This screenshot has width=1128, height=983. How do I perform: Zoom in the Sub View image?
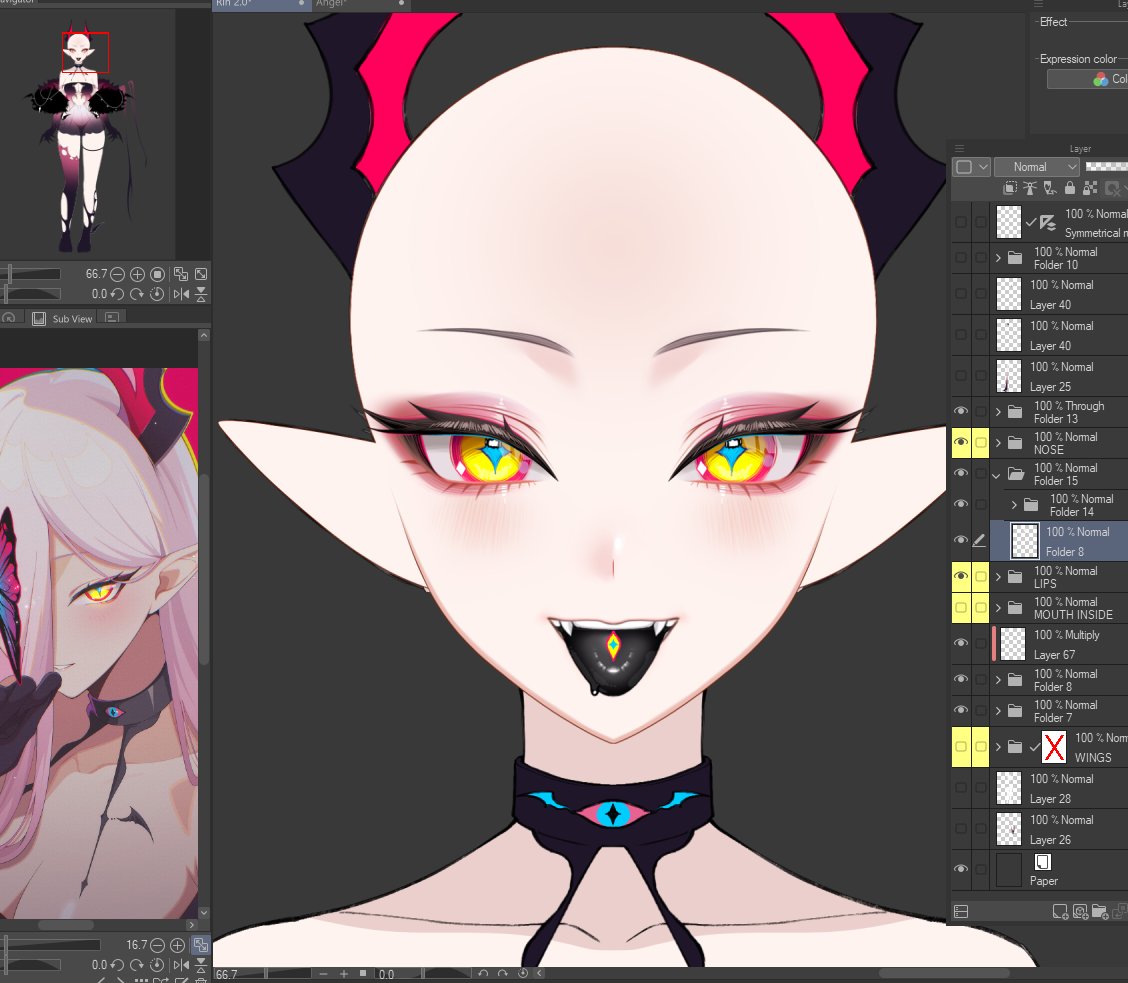tap(178, 945)
